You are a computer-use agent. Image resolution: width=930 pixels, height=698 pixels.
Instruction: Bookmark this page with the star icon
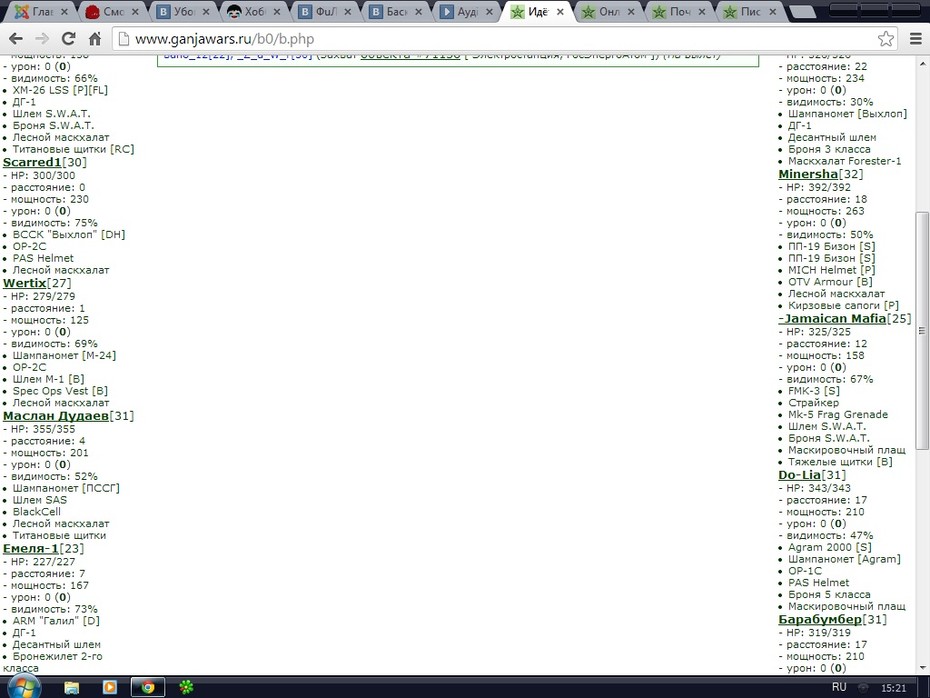coord(886,39)
